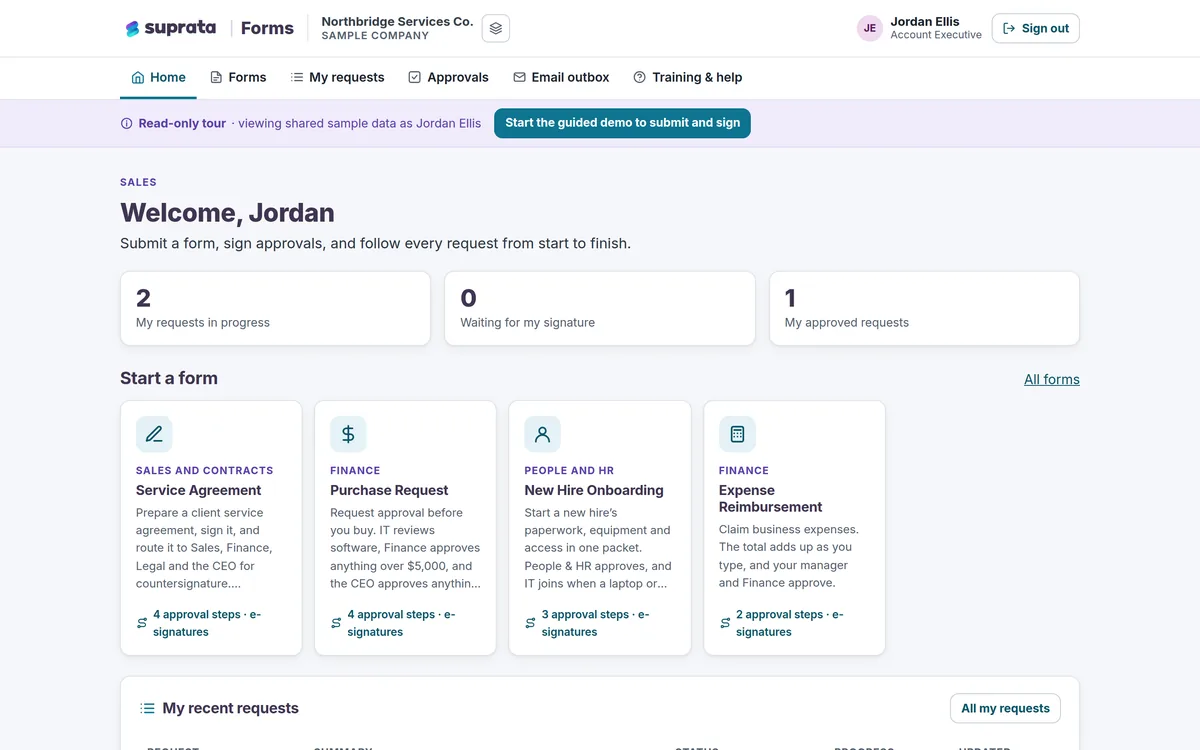Click the workflow icon beside 2 approval steps on Expense Reimbursement
Screen dimensions: 1200x750
tap(725, 623)
